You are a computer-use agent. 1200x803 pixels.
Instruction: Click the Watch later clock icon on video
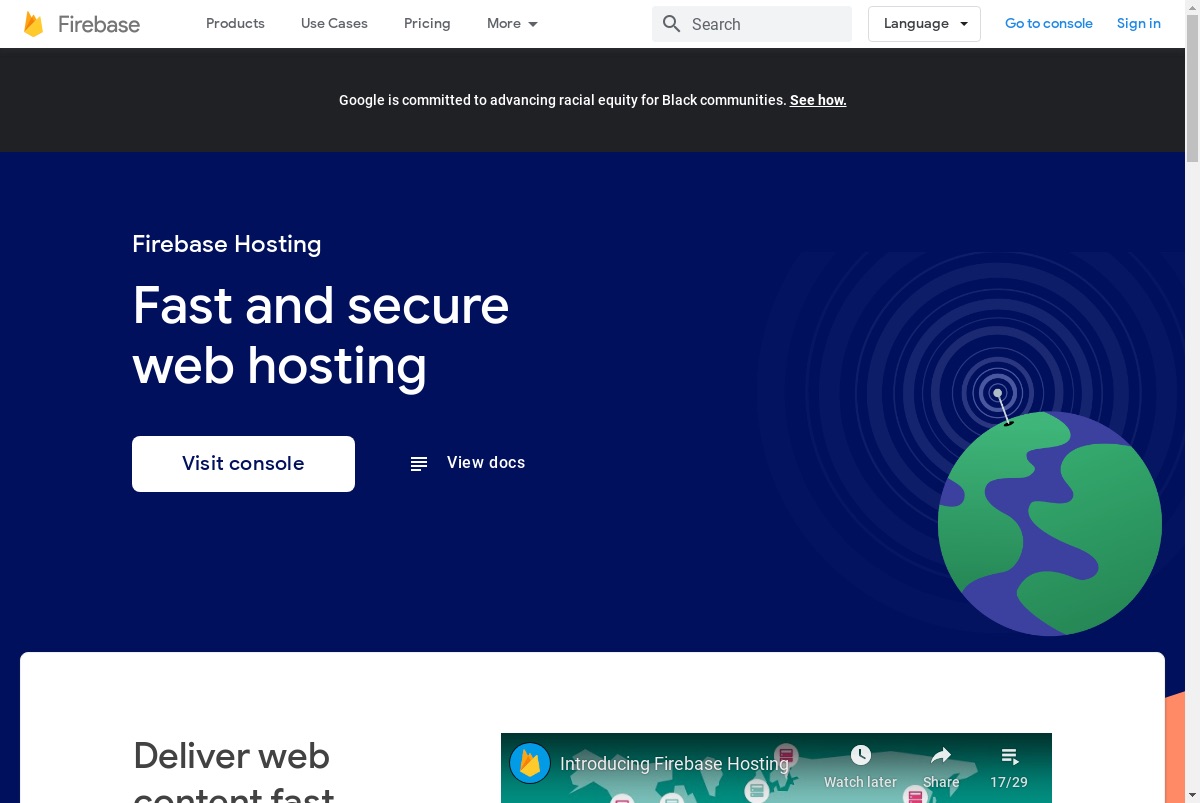[860, 755]
